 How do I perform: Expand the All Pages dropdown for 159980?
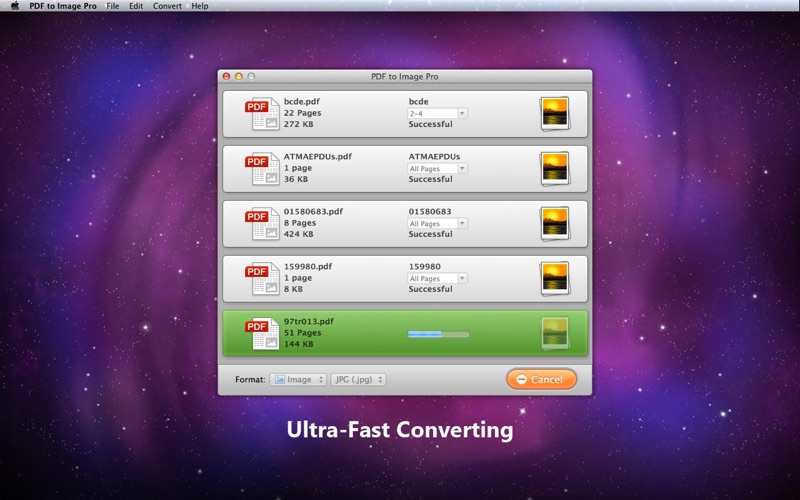437,279
